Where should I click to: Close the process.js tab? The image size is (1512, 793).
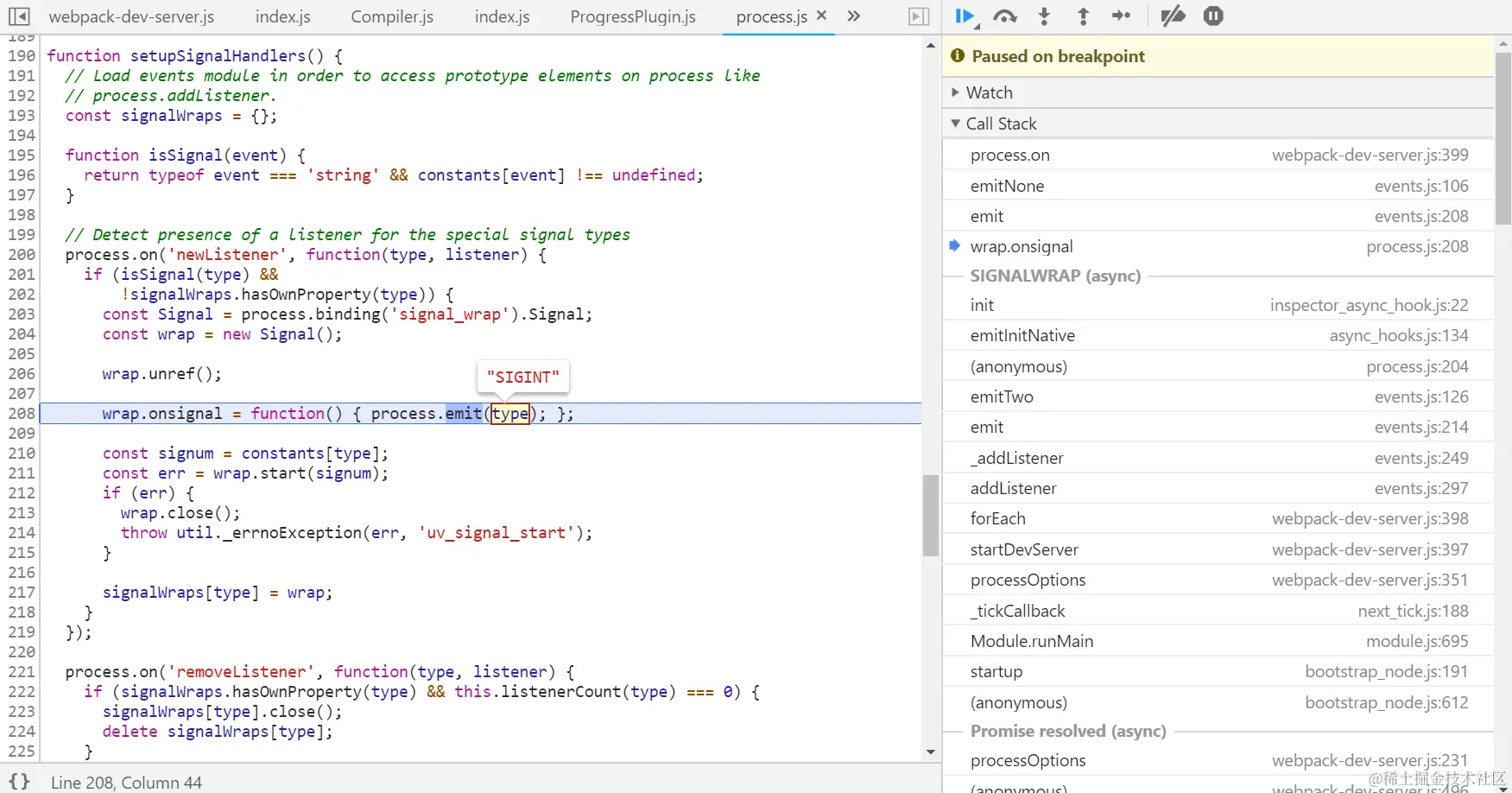point(821,16)
